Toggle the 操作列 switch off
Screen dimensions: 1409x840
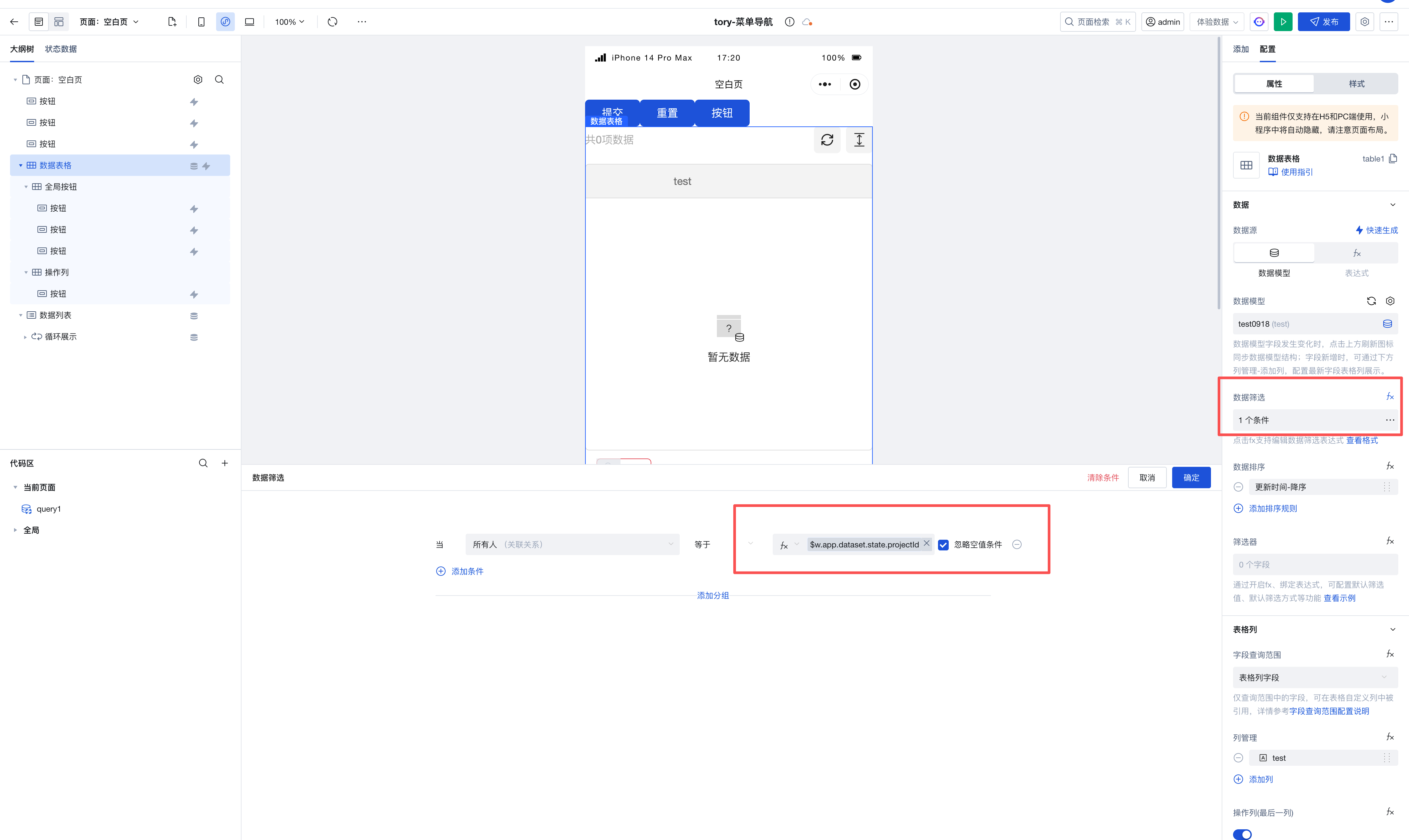1242,834
